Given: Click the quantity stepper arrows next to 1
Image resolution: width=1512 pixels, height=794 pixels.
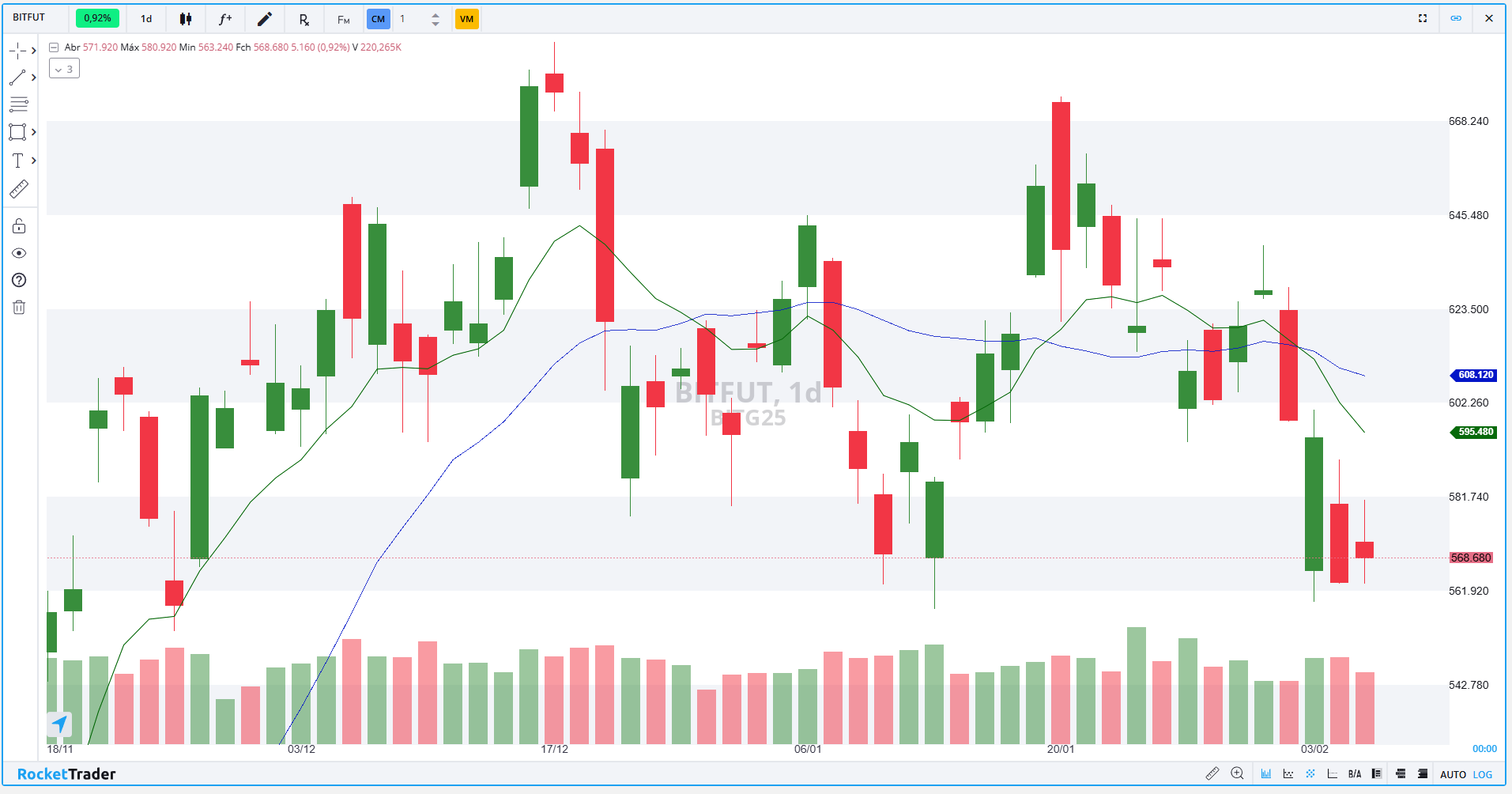Looking at the screenshot, I should click(436, 19).
